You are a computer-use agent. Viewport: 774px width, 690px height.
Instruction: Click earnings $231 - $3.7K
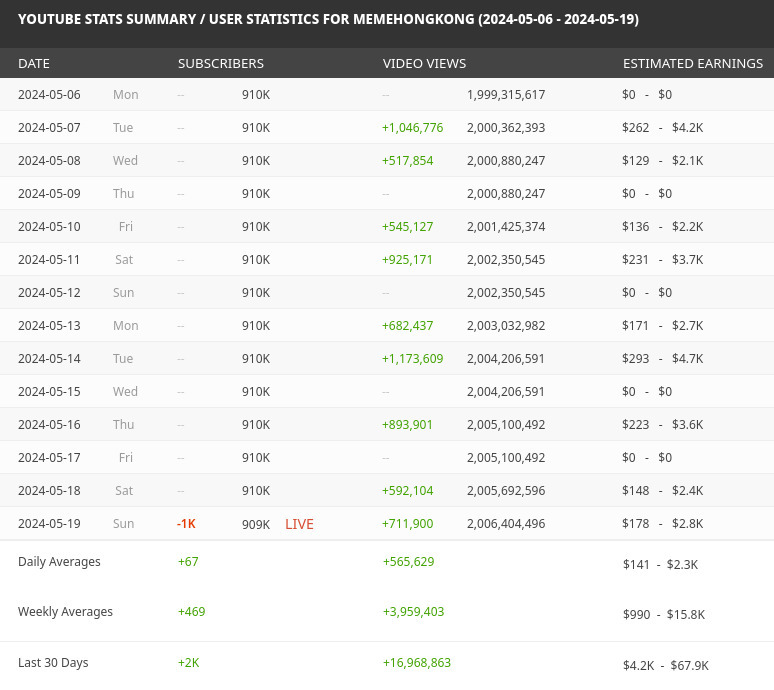click(x=662, y=260)
